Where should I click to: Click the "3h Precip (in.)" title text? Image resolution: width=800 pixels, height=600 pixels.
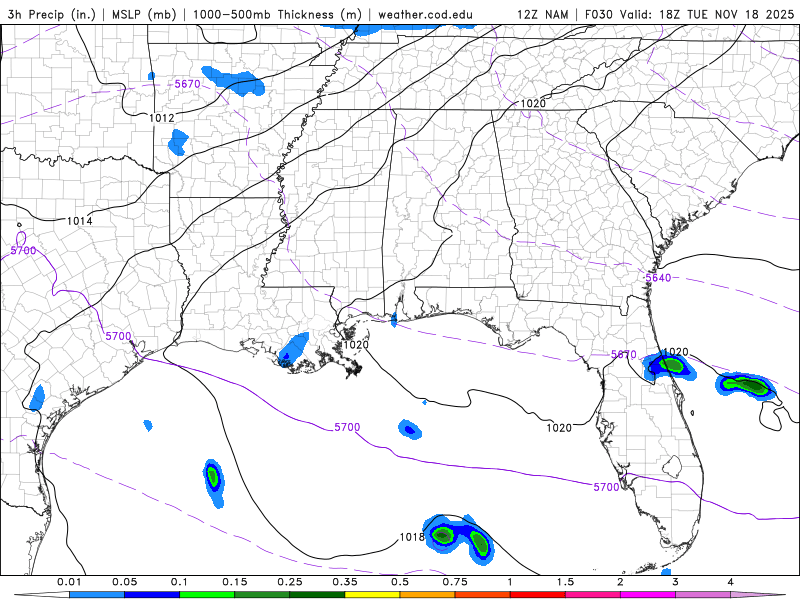click(x=52, y=14)
